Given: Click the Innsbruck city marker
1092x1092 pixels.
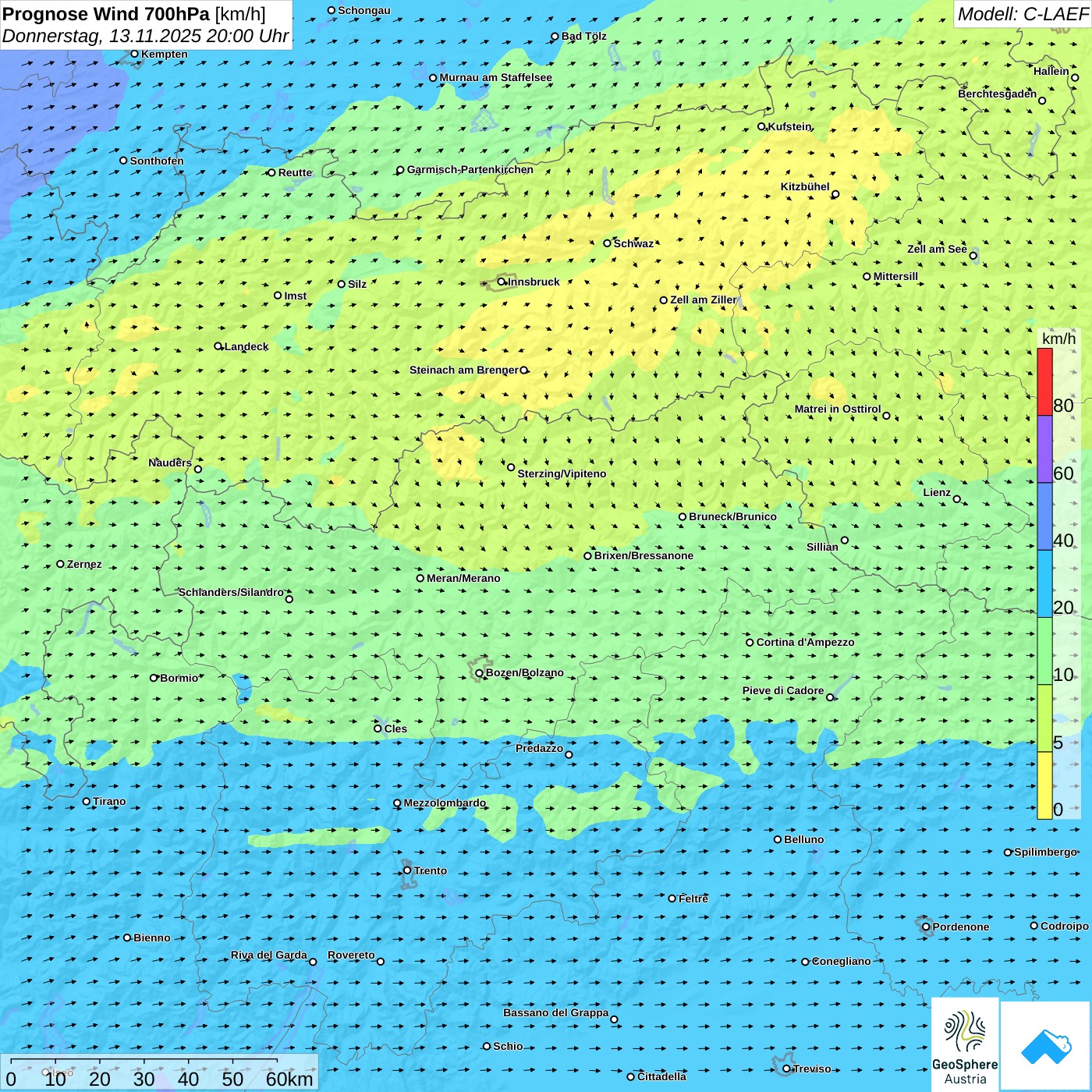Looking at the screenshot, I should tap(502, 282).
